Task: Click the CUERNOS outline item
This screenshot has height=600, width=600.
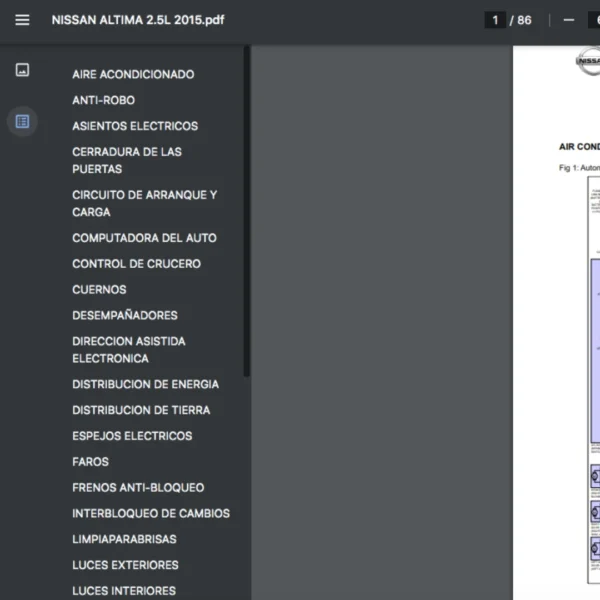Action: [x=99, y=290]
